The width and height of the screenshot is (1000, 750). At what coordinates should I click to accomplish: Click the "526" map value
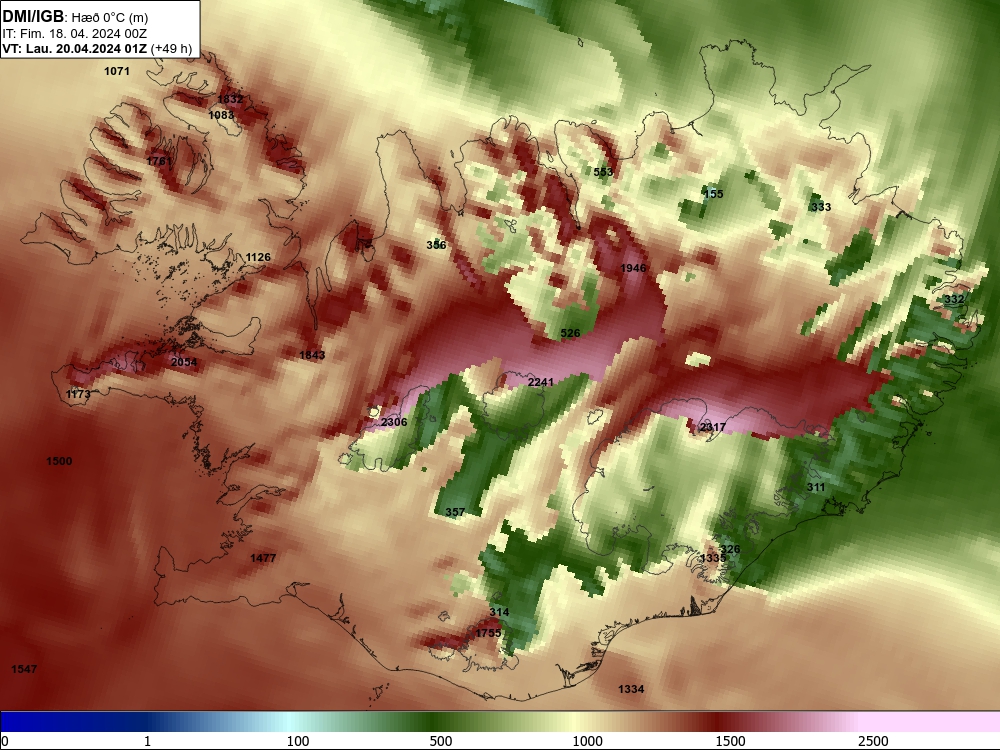(570, 333)
